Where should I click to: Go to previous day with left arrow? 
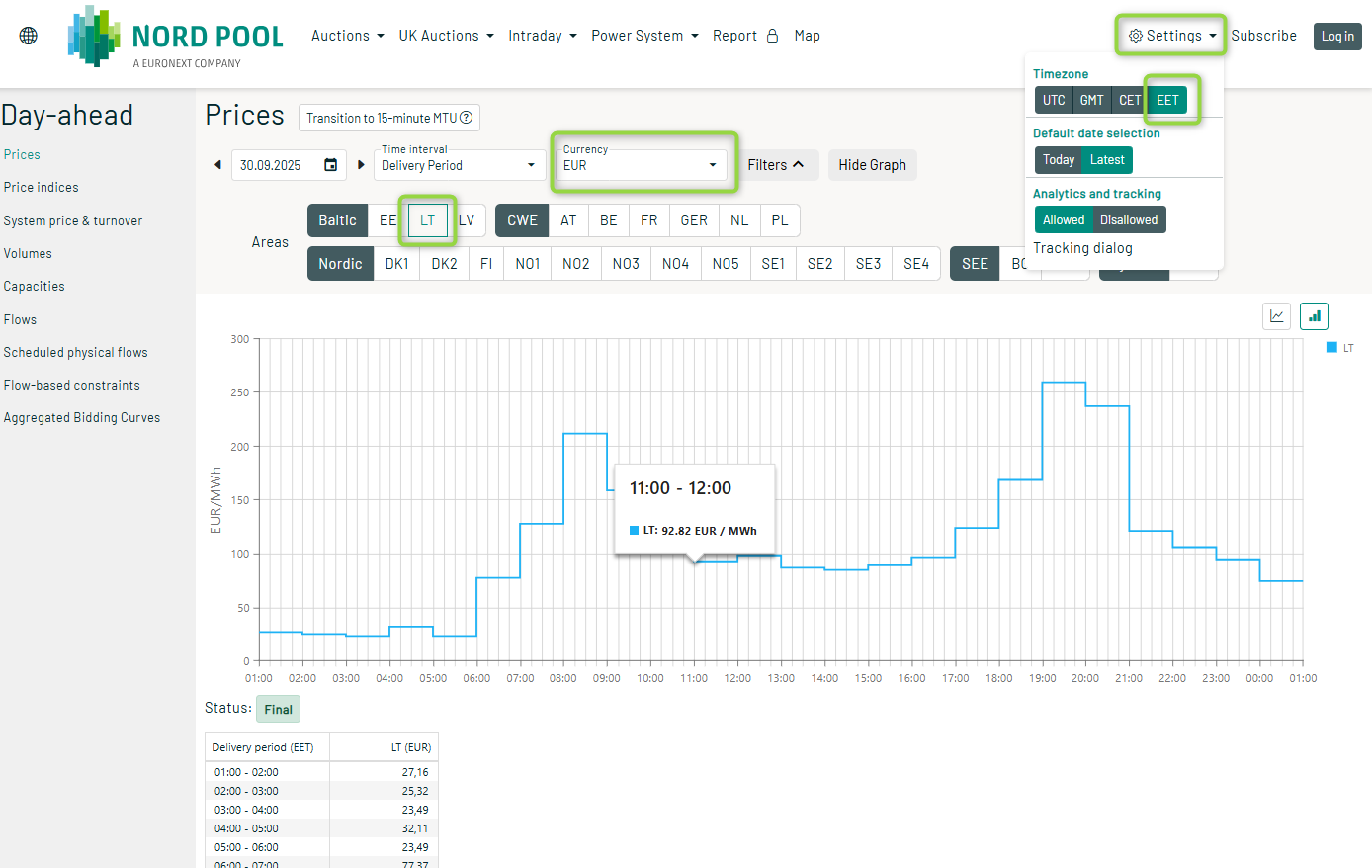[x=217, y=165]
